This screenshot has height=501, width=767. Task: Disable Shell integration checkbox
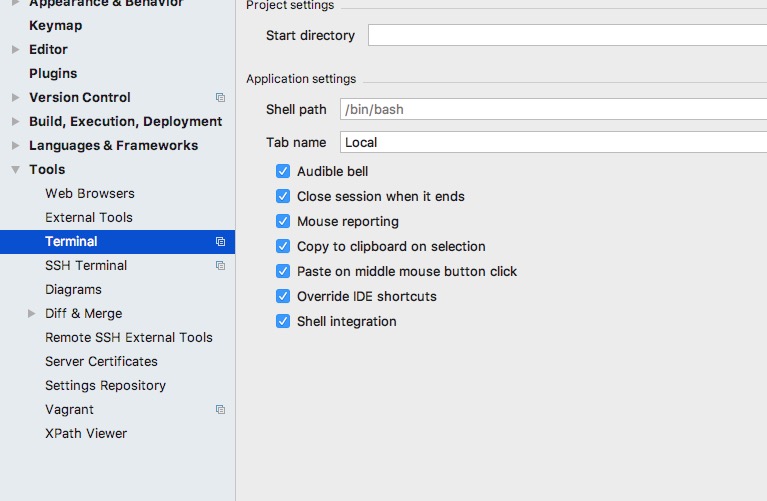point(283,322)
